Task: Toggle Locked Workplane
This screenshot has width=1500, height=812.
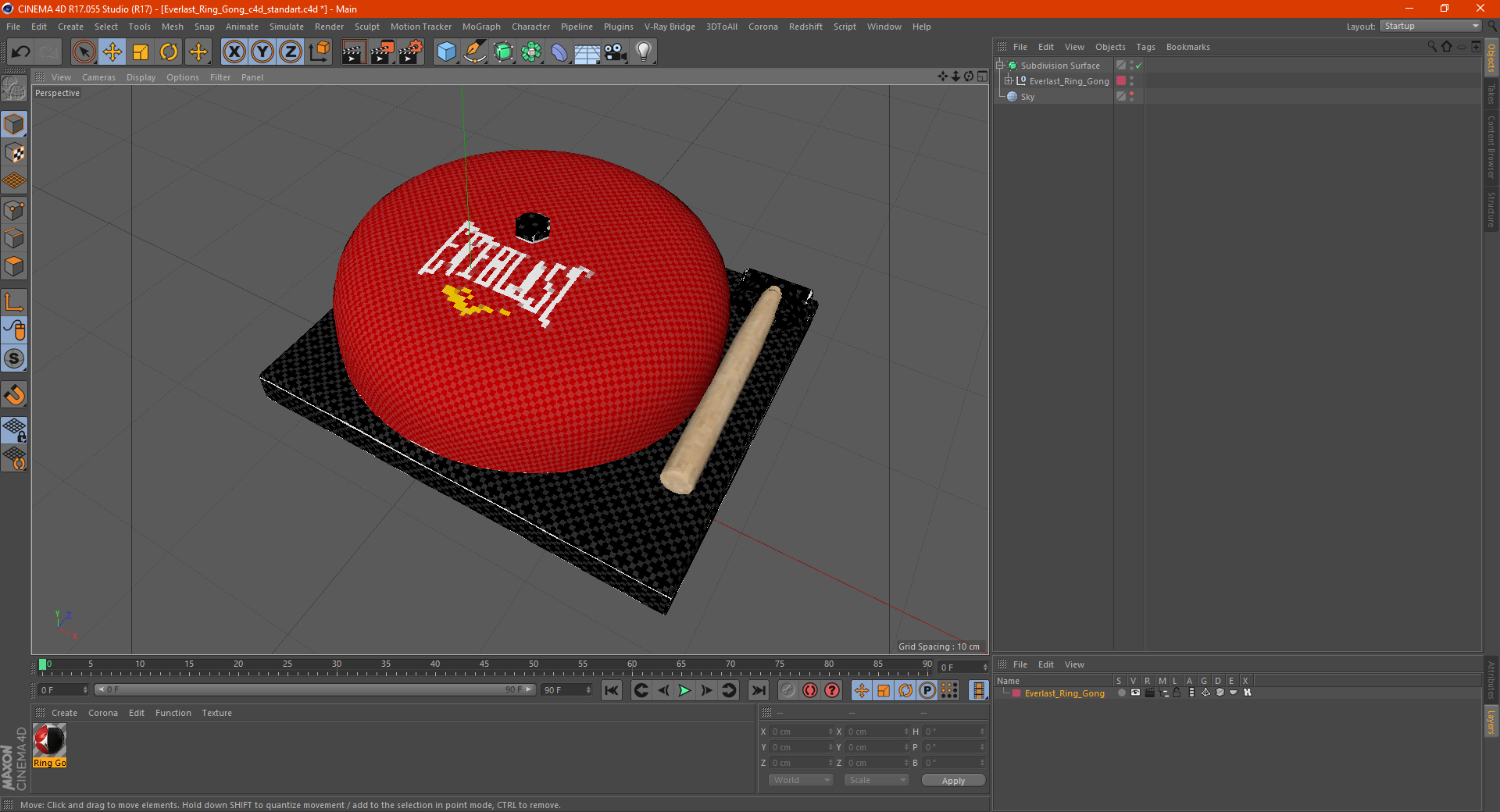Action: 14,429
